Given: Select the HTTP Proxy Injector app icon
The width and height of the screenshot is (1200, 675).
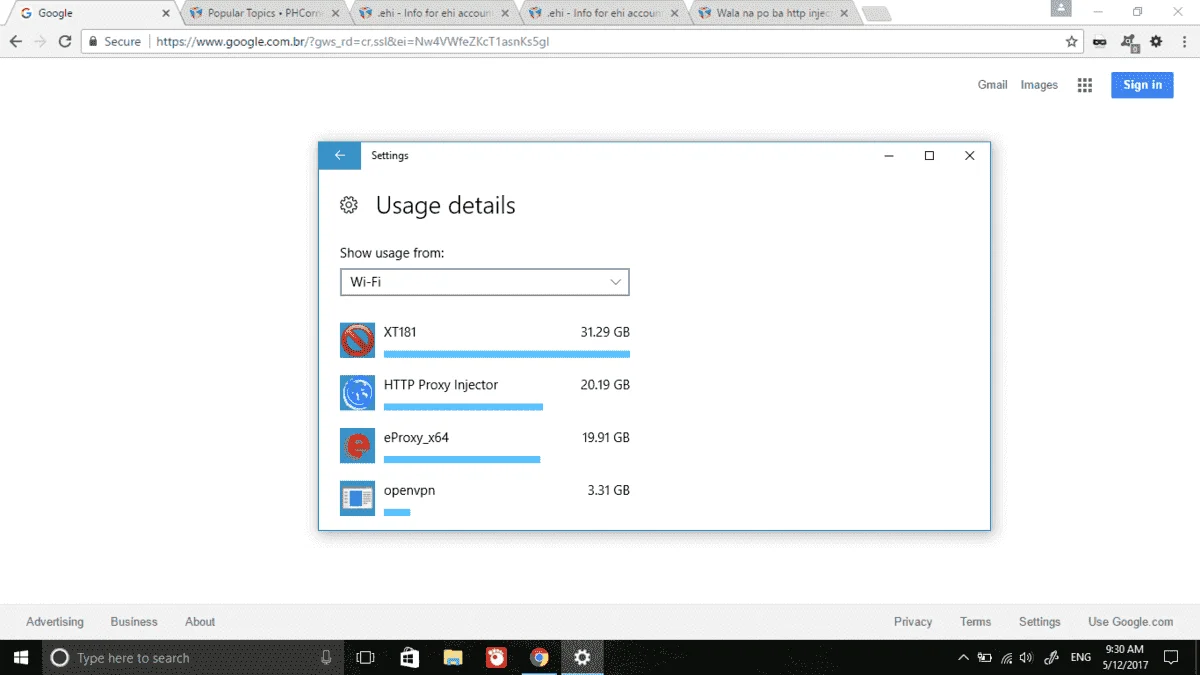Looking at the screenshot, I should 357,393.
